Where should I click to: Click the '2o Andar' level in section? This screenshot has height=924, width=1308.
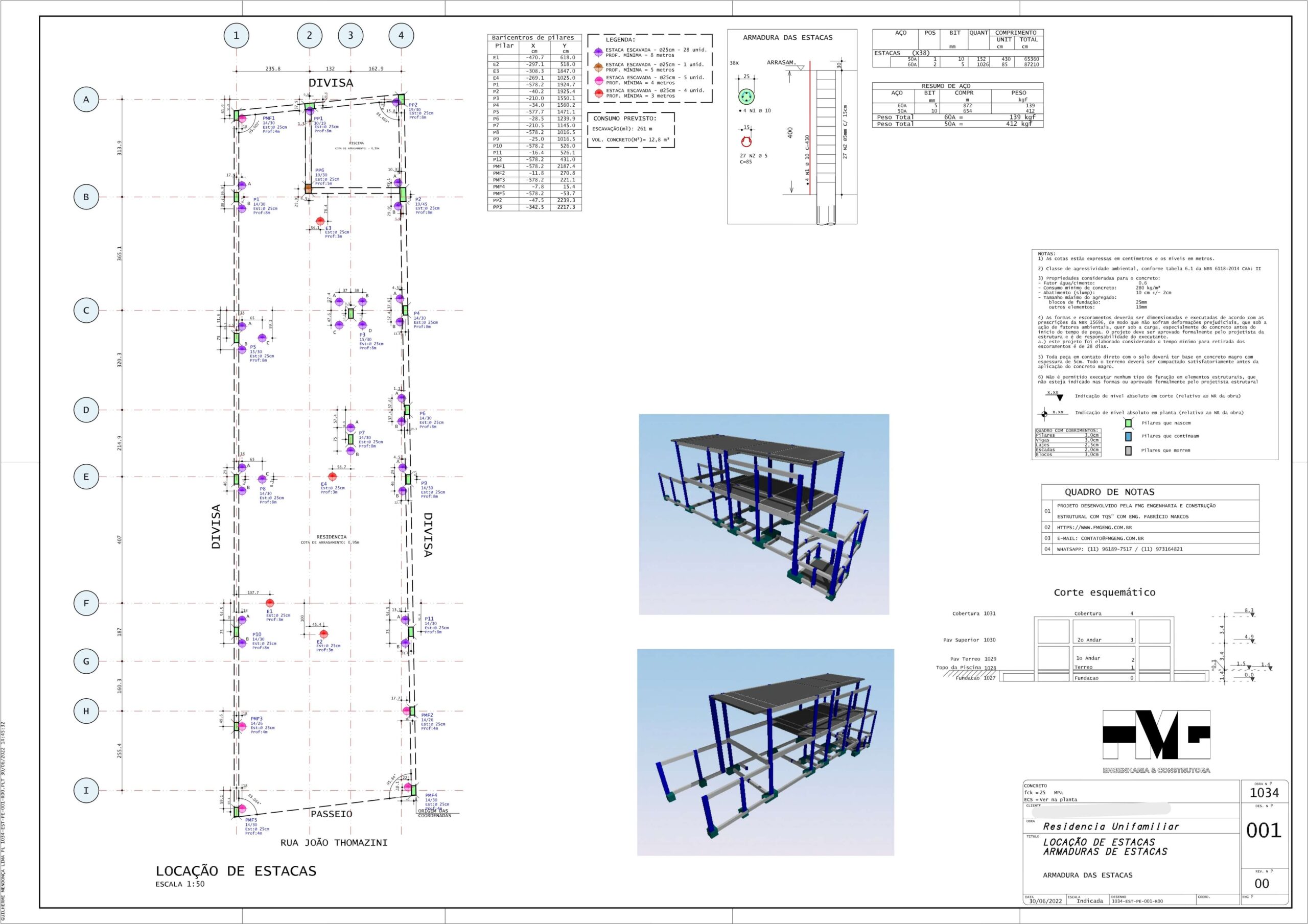pos(1089,639)
